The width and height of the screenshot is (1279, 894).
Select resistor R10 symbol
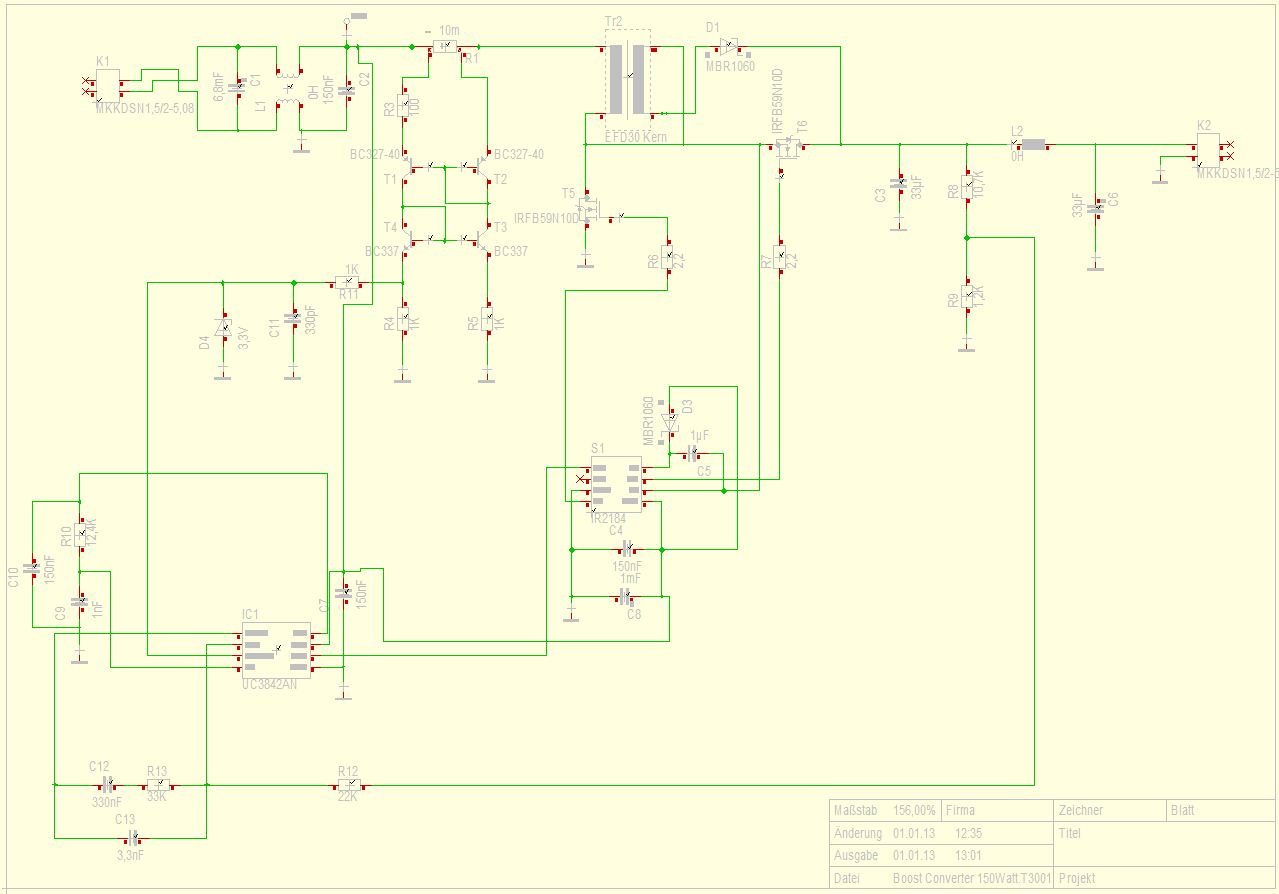pyautogui.click(x=80, y=533)
